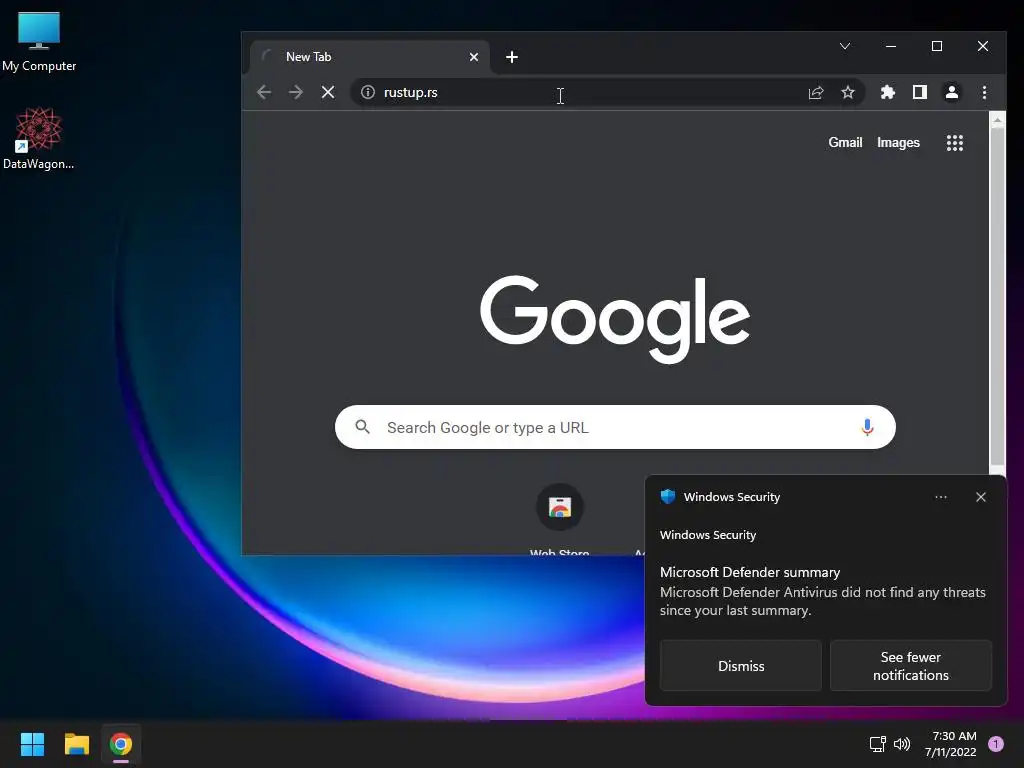Open the Gmail link

(x=845, y=142)
